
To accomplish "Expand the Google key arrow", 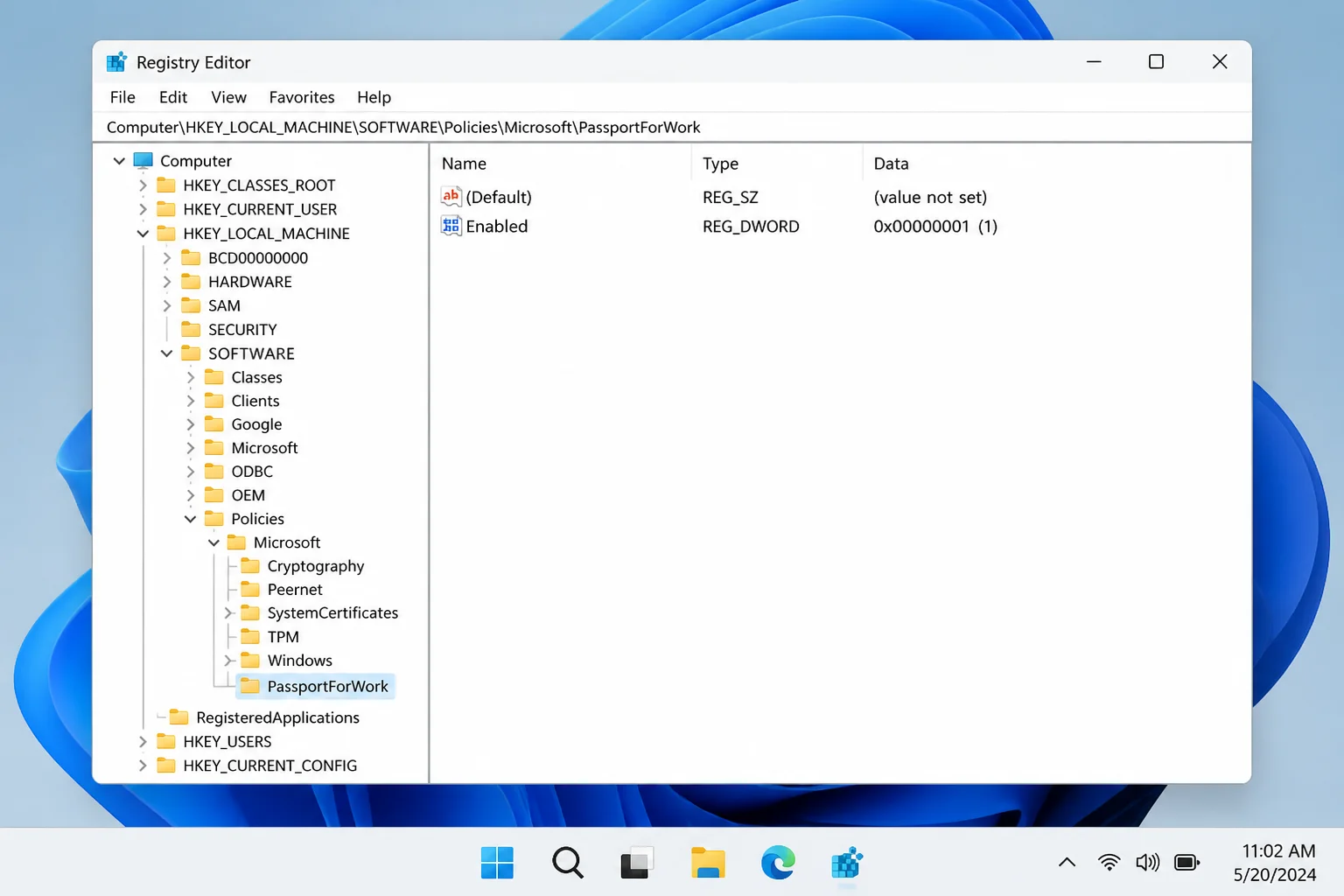I will (x=190, y=424).
